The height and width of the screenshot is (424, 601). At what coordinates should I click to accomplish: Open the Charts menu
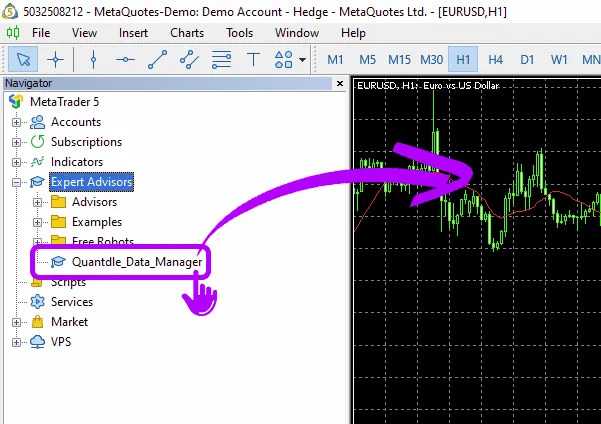tap(187, 33)
